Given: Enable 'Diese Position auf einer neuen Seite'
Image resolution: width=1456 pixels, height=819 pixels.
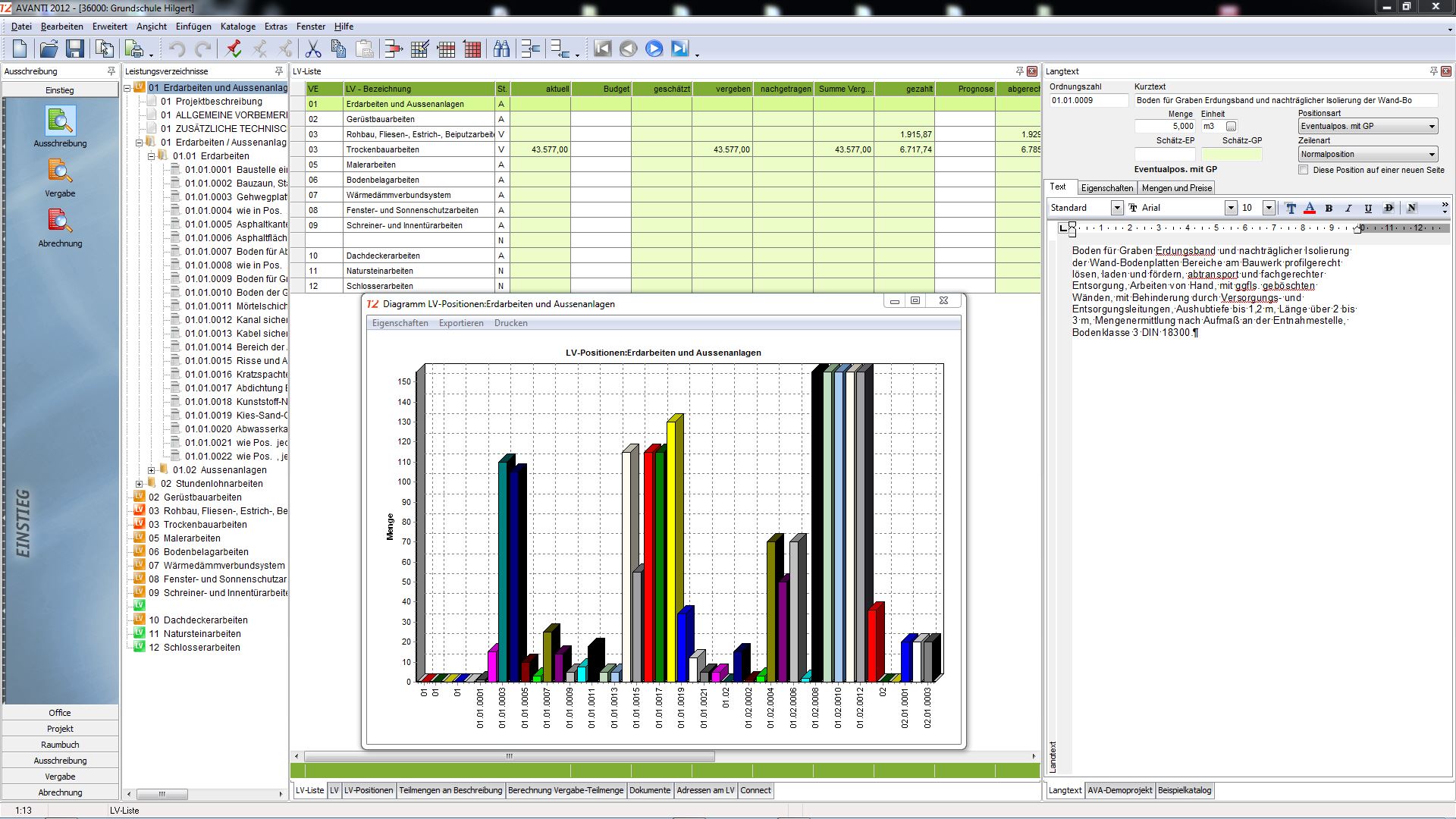Looking at the screenshot, I should click(x=1304, y=170).
